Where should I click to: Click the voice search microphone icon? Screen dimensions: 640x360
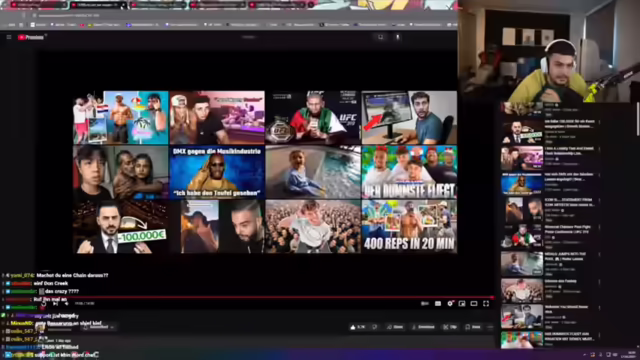(398, 37)
